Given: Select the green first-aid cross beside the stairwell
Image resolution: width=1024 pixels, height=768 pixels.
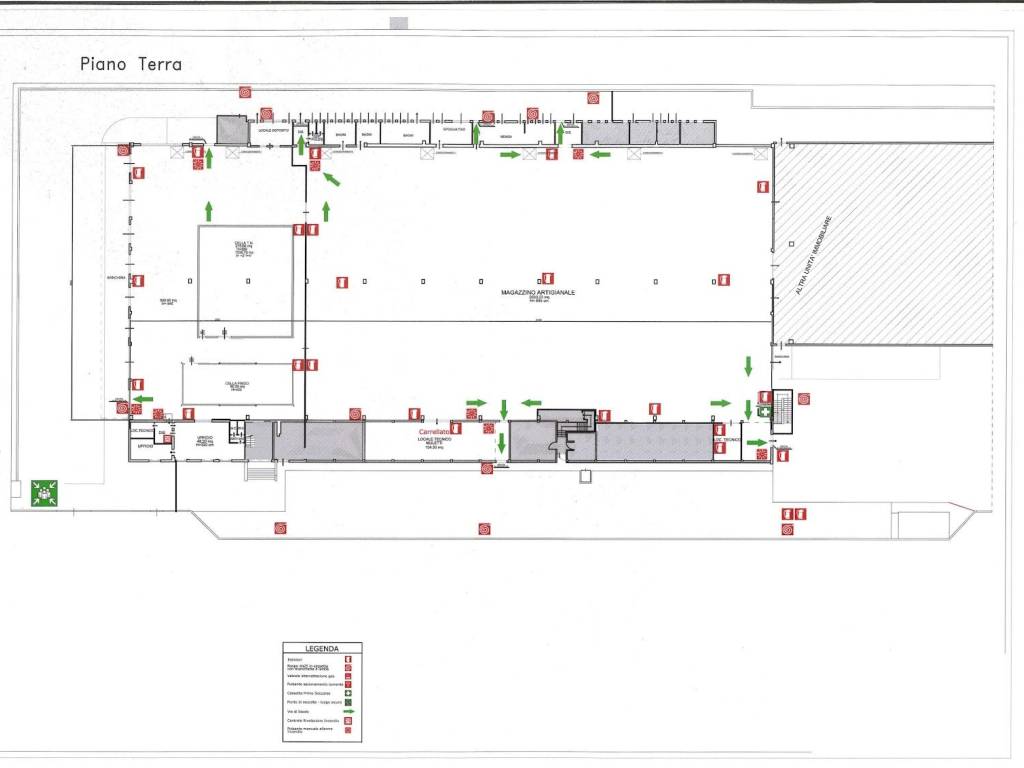Looking at the screenshot, I should click(x=765, y=411).
